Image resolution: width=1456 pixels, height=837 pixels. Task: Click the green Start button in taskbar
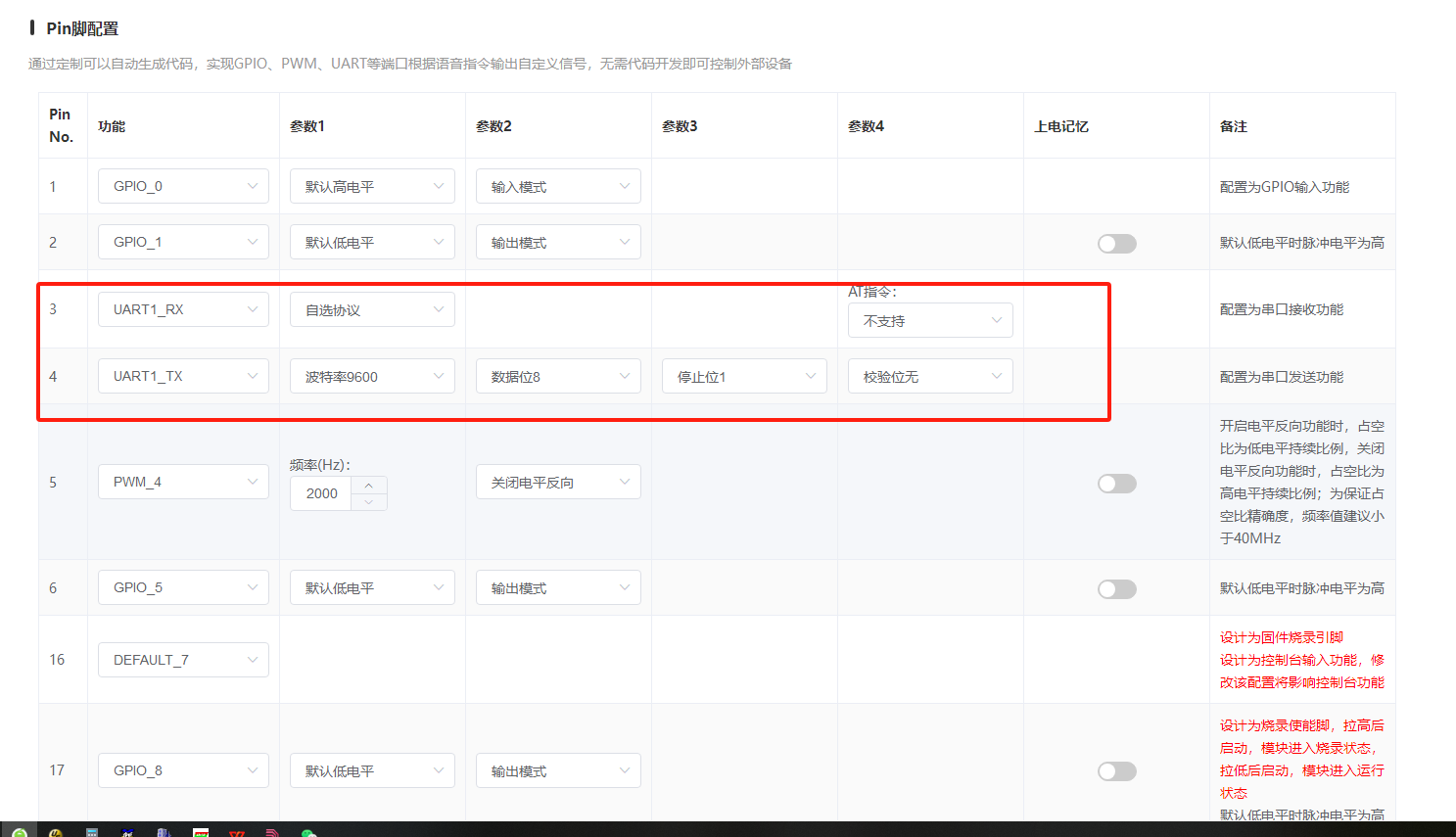[x=19, y=833]
